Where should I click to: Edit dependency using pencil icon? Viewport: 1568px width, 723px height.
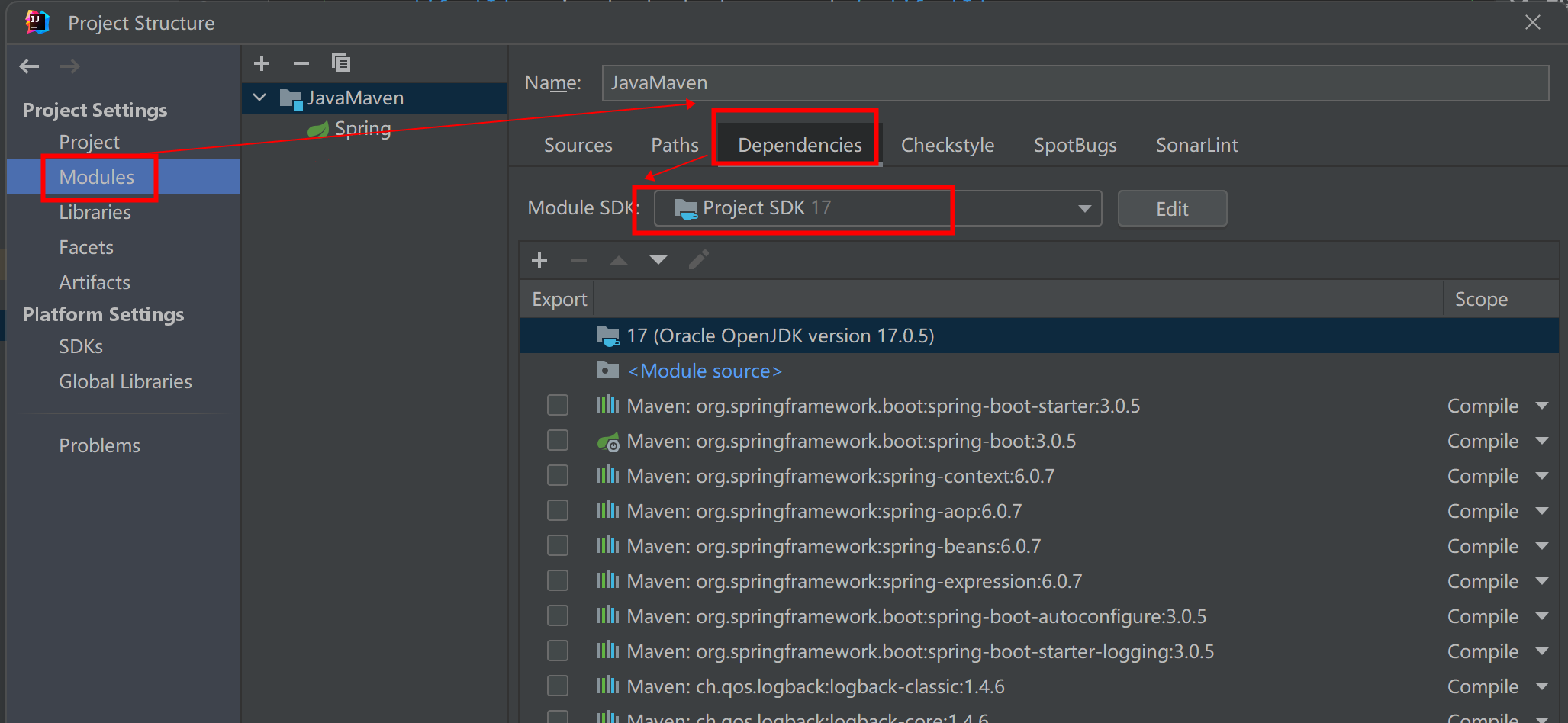[698, 260]
